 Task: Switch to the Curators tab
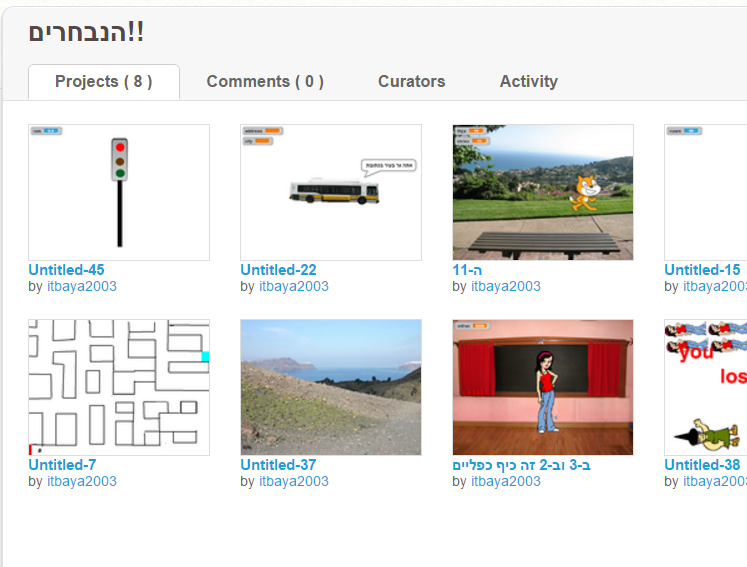(411, 82)
